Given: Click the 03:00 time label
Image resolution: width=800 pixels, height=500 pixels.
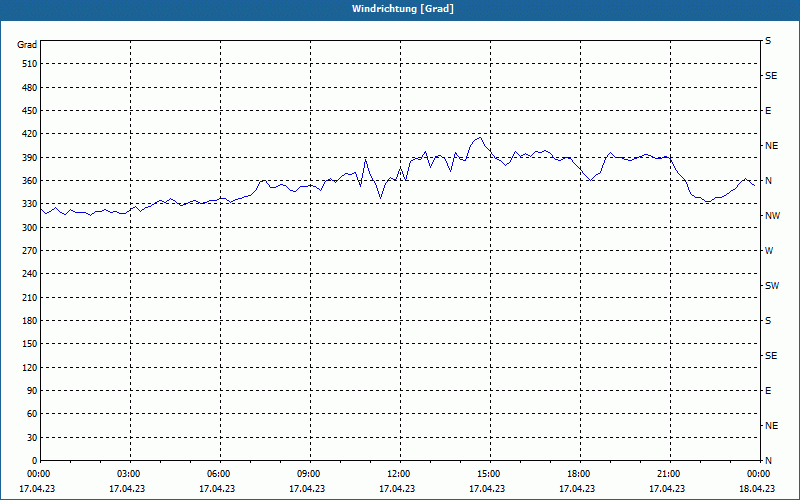Looking at the screenshot, I should (129, 474).
